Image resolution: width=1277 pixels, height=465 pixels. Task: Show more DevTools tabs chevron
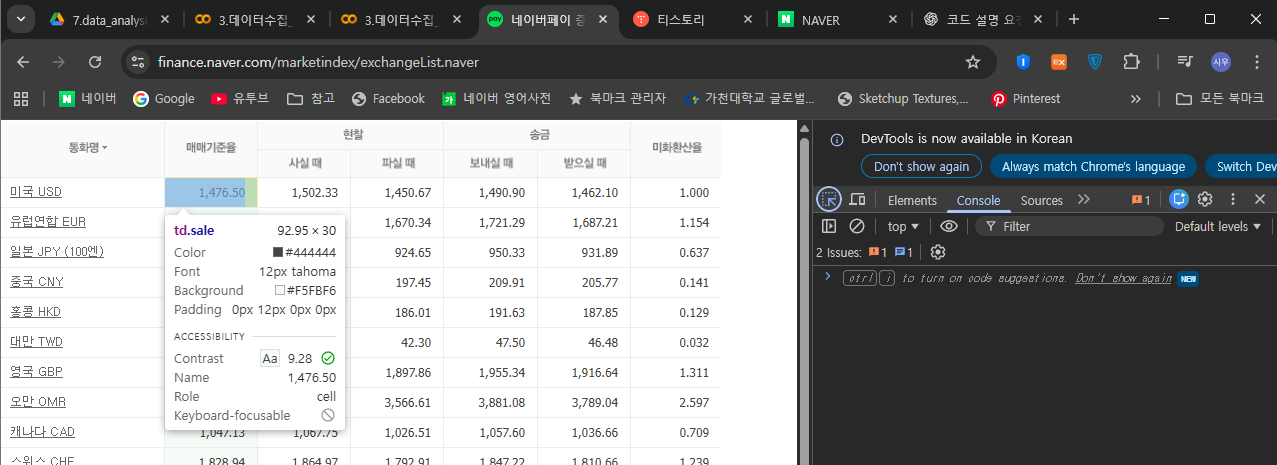coord(1083,199)
